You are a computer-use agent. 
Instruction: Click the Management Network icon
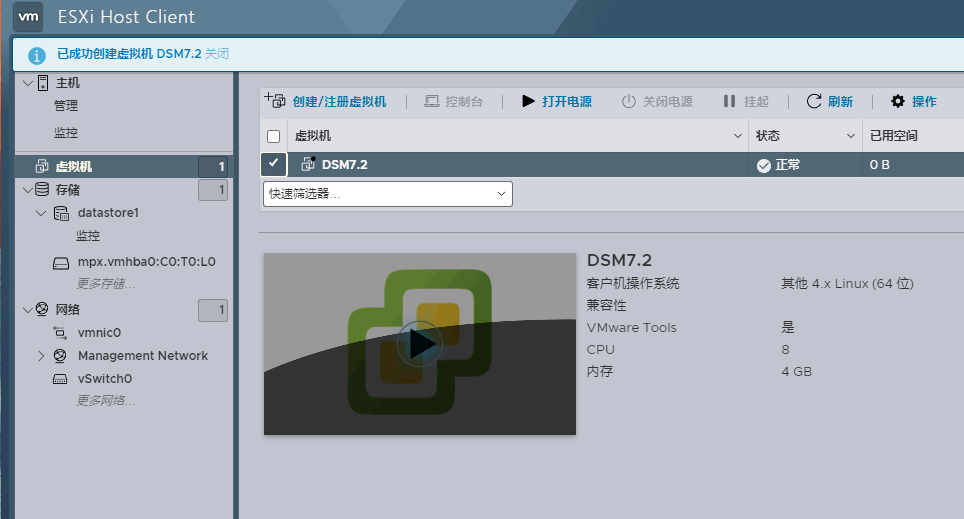60,355
